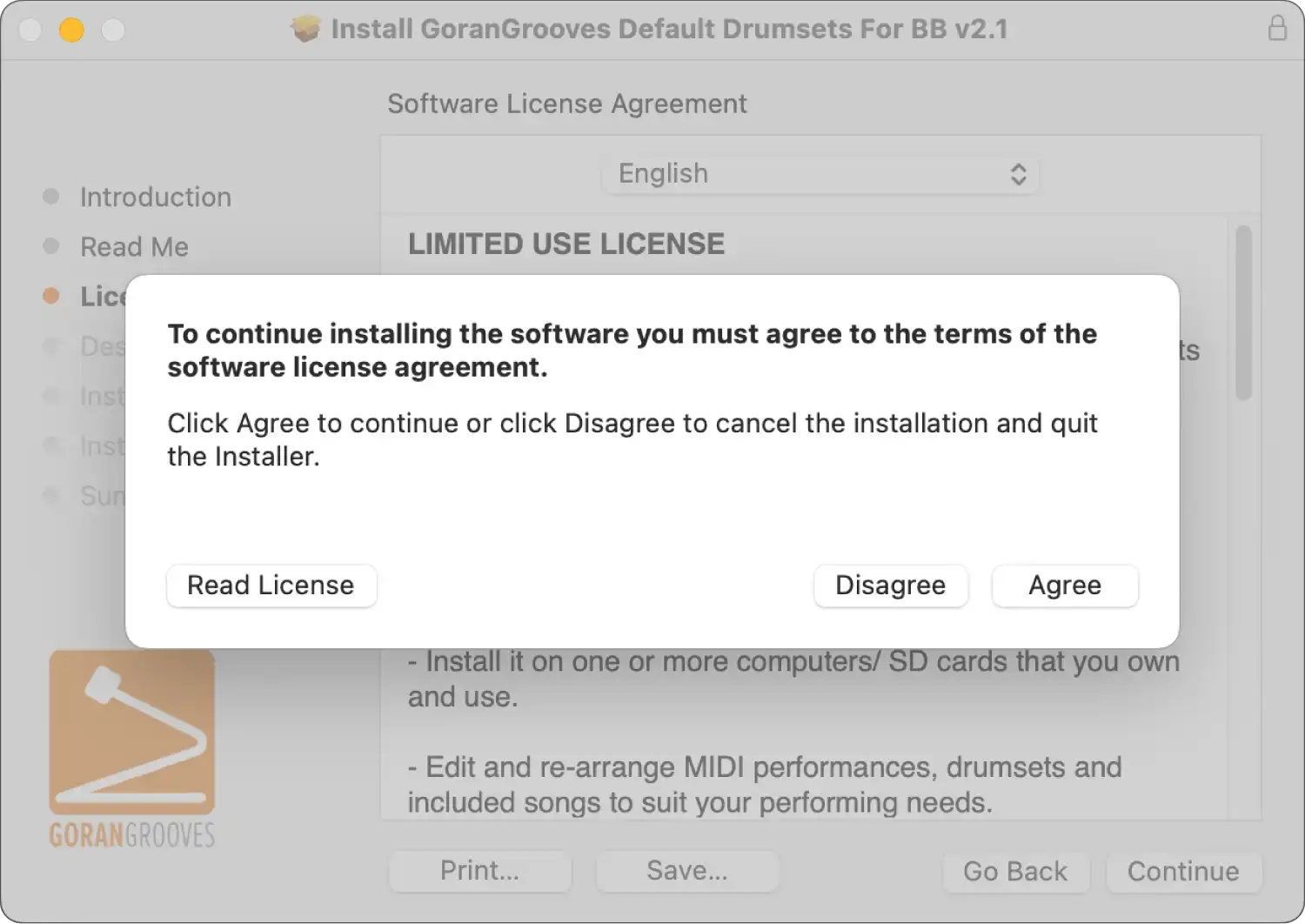The width and height of the screenshot is (1305, 924).
Task: Select the Introduction step in sidebar
Action: coord(156,198)
